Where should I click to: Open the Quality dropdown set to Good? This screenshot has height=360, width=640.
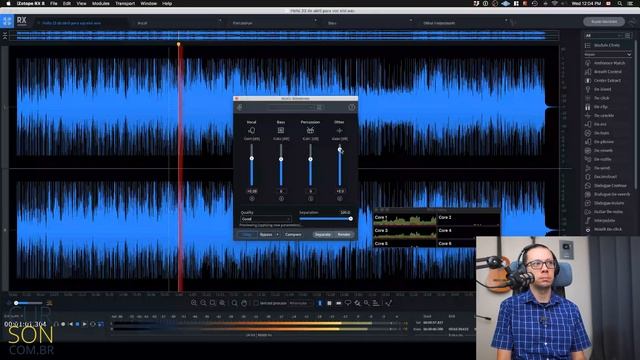point(266,219)
